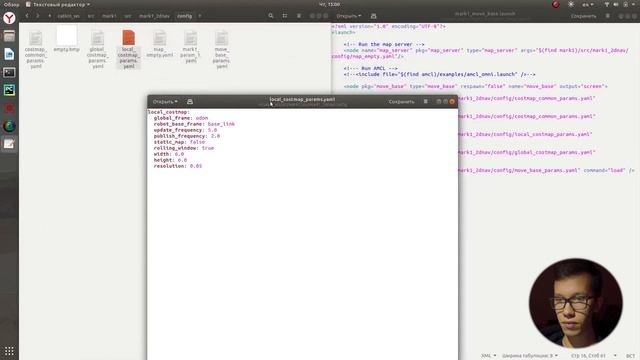The width and height of the screenshot is (640, 360).
Task: Place cursor on 'publish_frequency: 2.0' line
Action: pos(187,136)
